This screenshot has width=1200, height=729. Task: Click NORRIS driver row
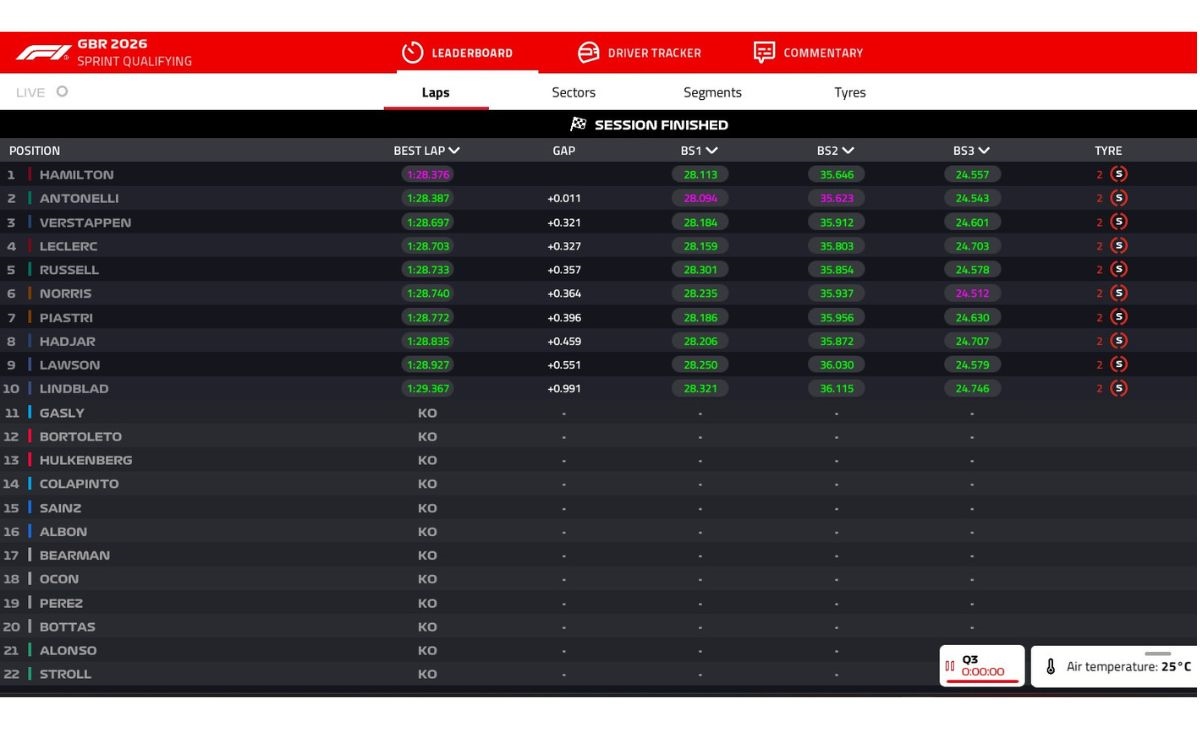600,293
